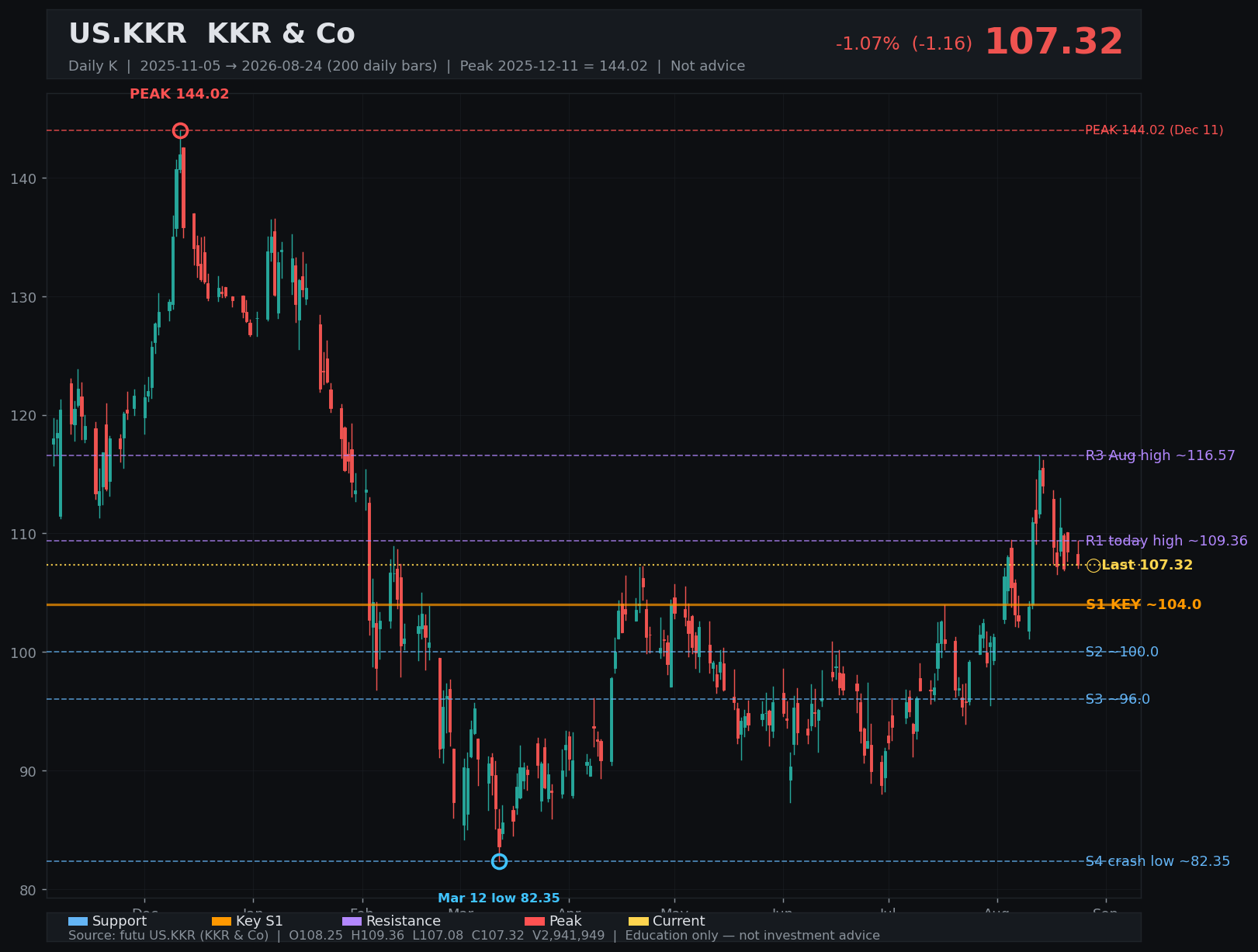Click the dotted yellow last-price line
The image size is (1258, 952).
tap(594, 565)
